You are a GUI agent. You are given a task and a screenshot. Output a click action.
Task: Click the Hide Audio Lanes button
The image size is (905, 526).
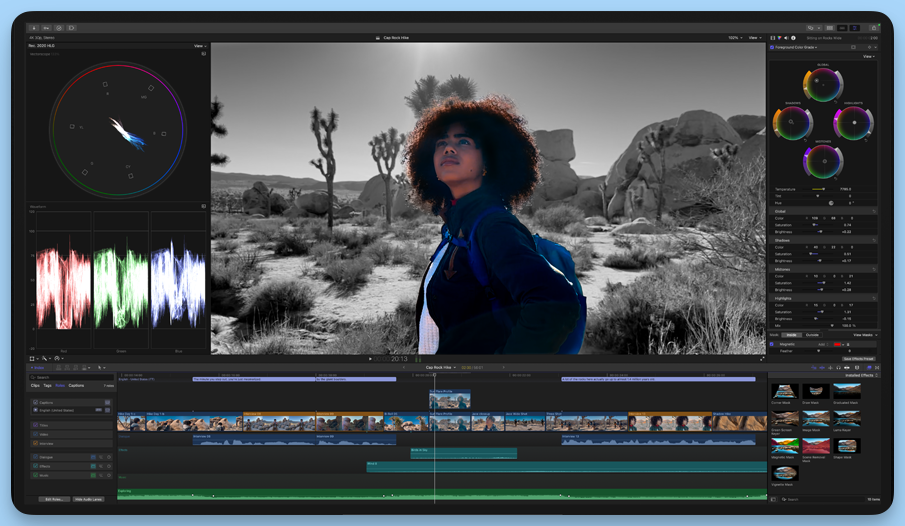[91, 498]
